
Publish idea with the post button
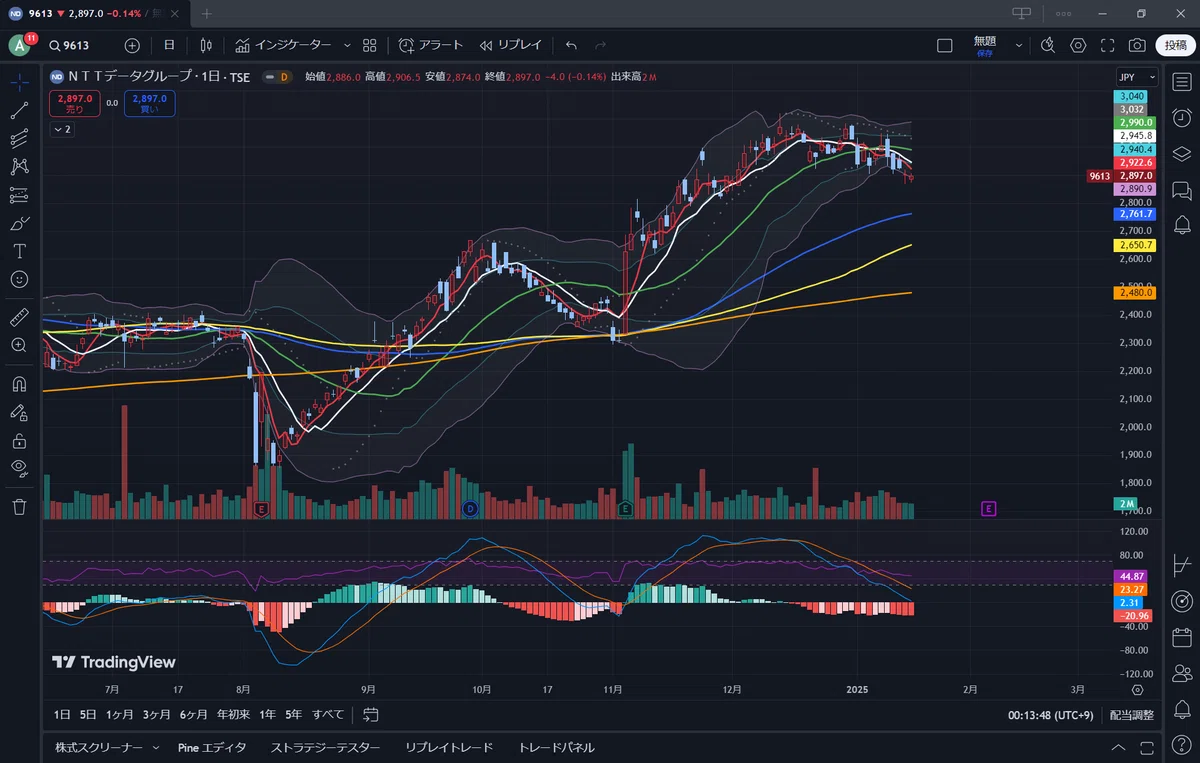coord(1174,45)
